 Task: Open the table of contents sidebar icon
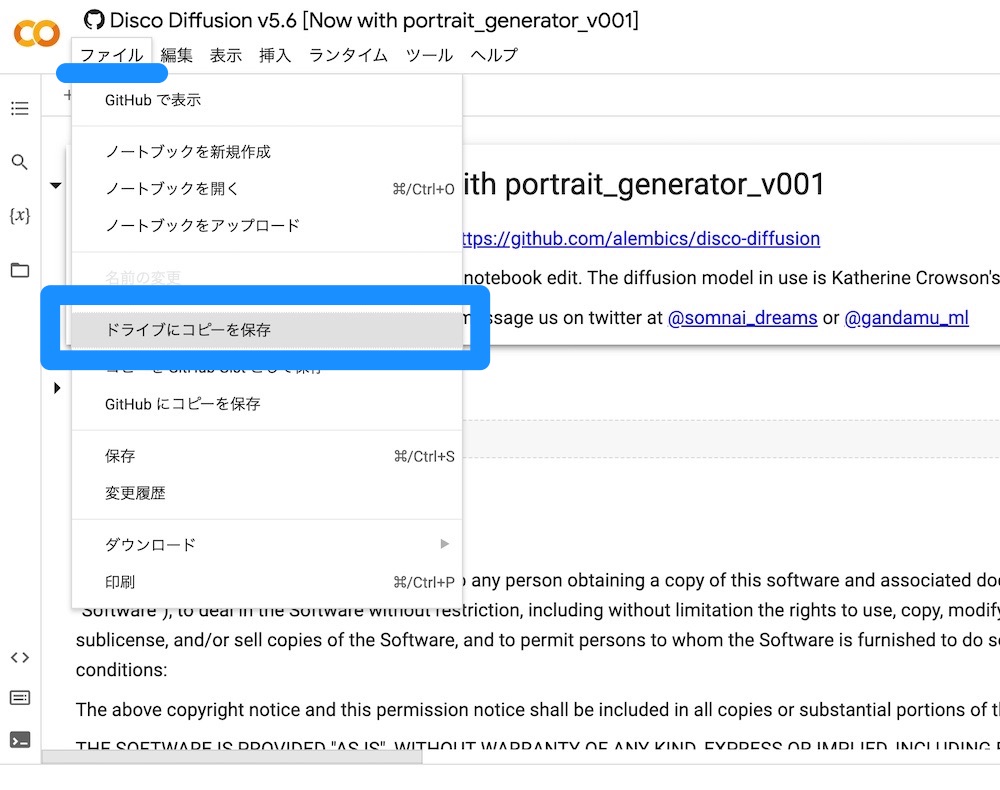tap(20, 108)
